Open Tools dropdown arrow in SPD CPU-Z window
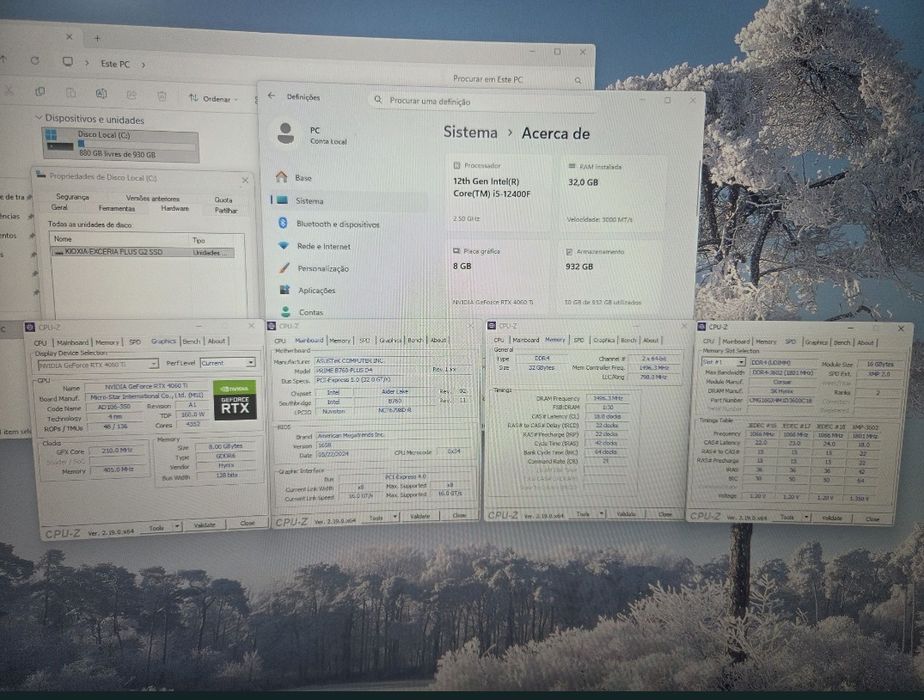 (806, 517)
